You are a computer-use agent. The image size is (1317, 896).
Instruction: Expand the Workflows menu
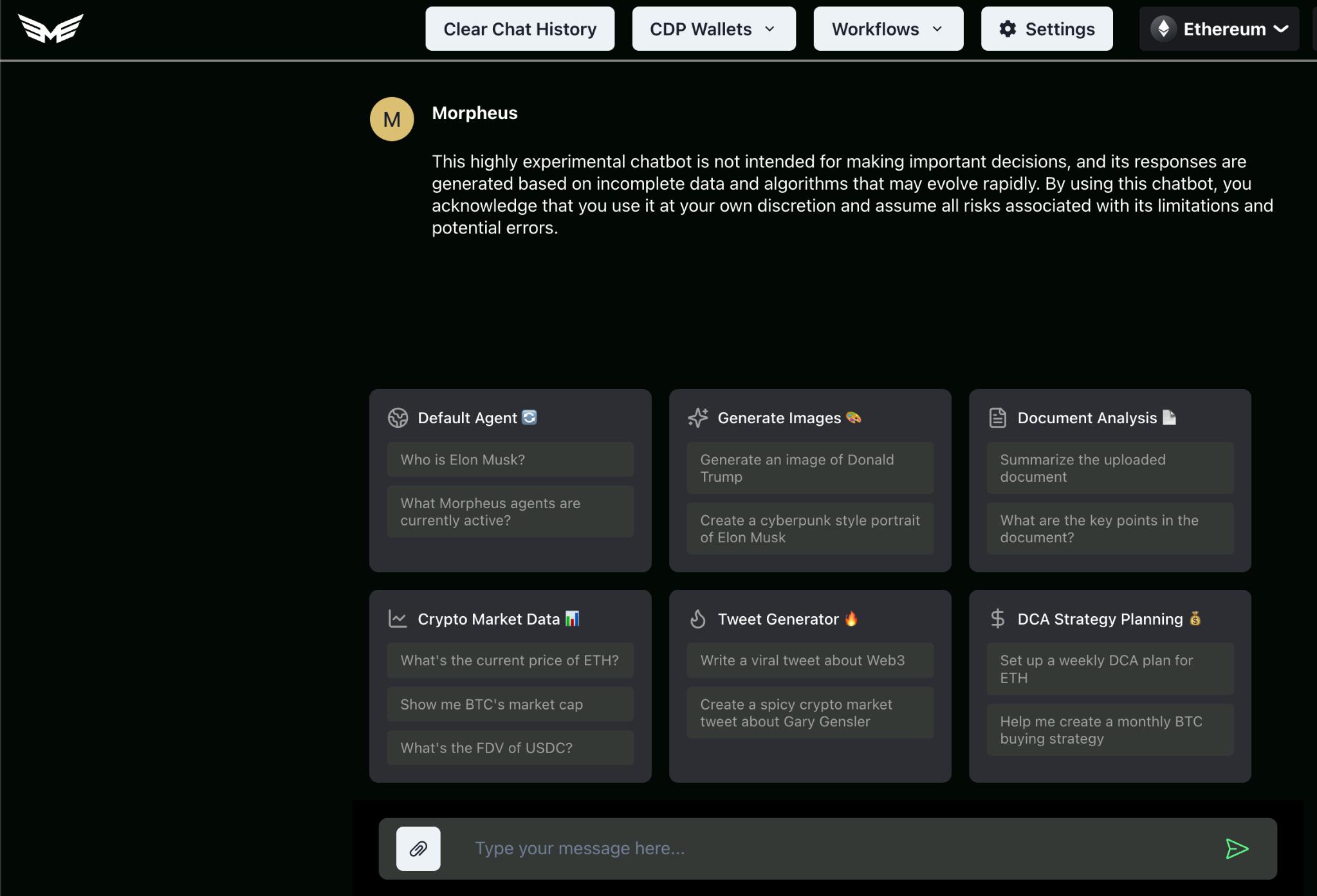[888, 28]
